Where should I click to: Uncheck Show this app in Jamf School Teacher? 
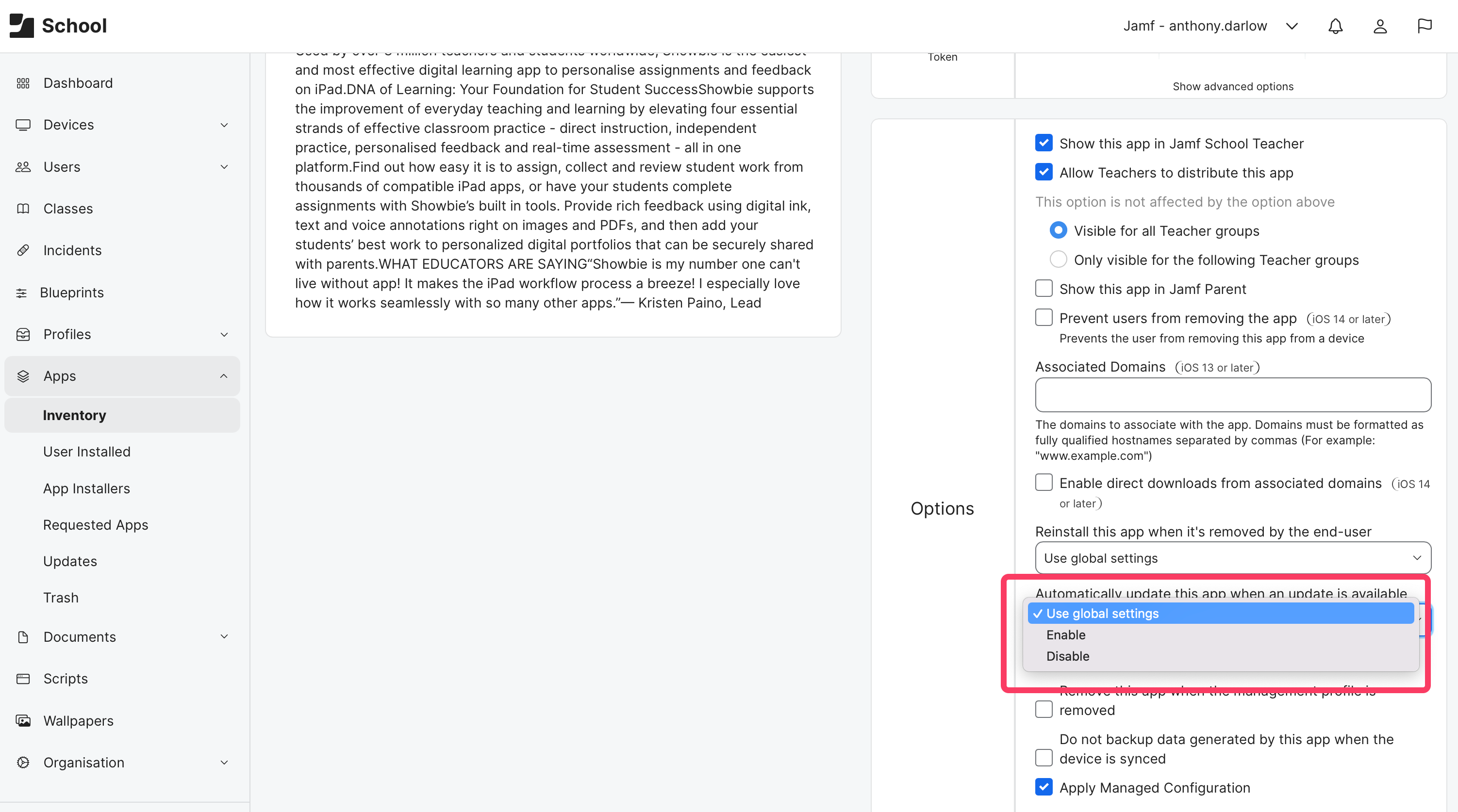(1044, 143)
